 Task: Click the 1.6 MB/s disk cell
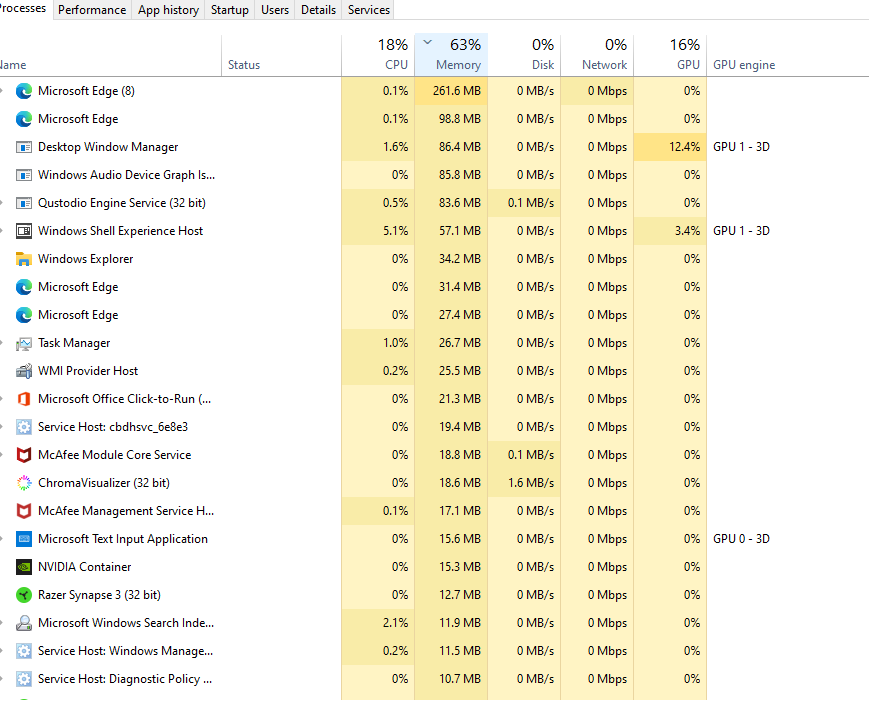524,483
